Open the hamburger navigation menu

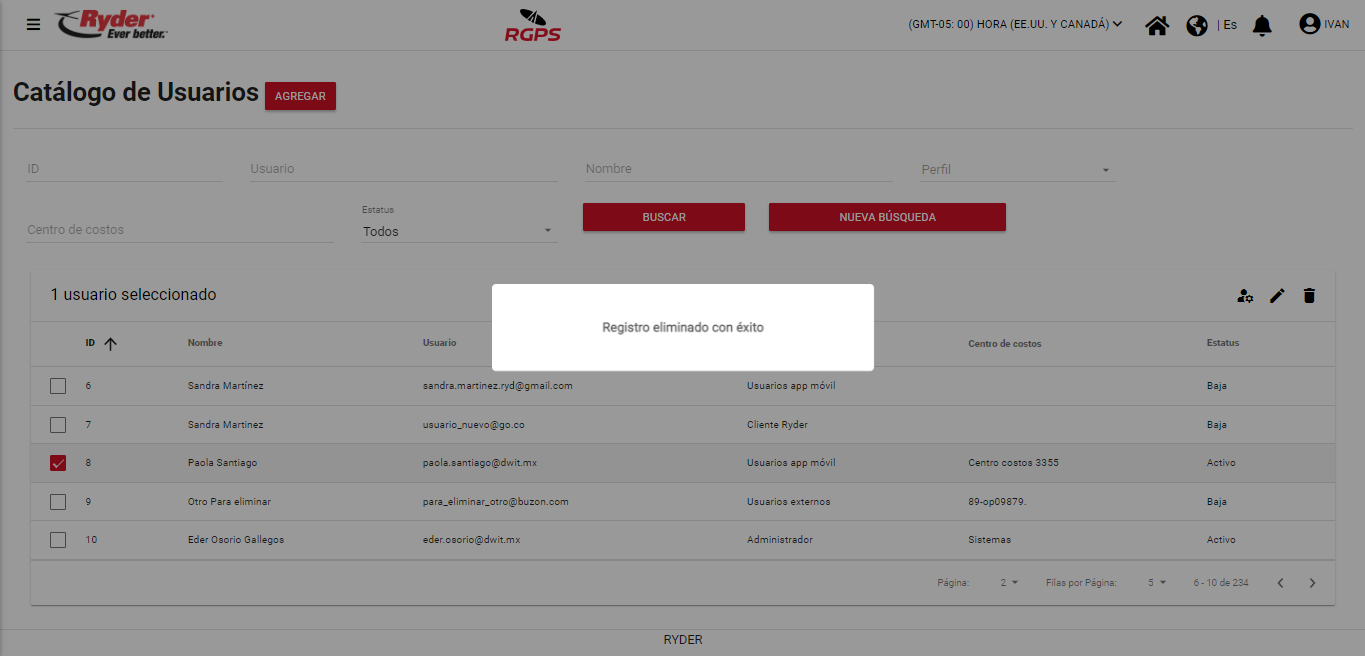[x=34, y=25]
